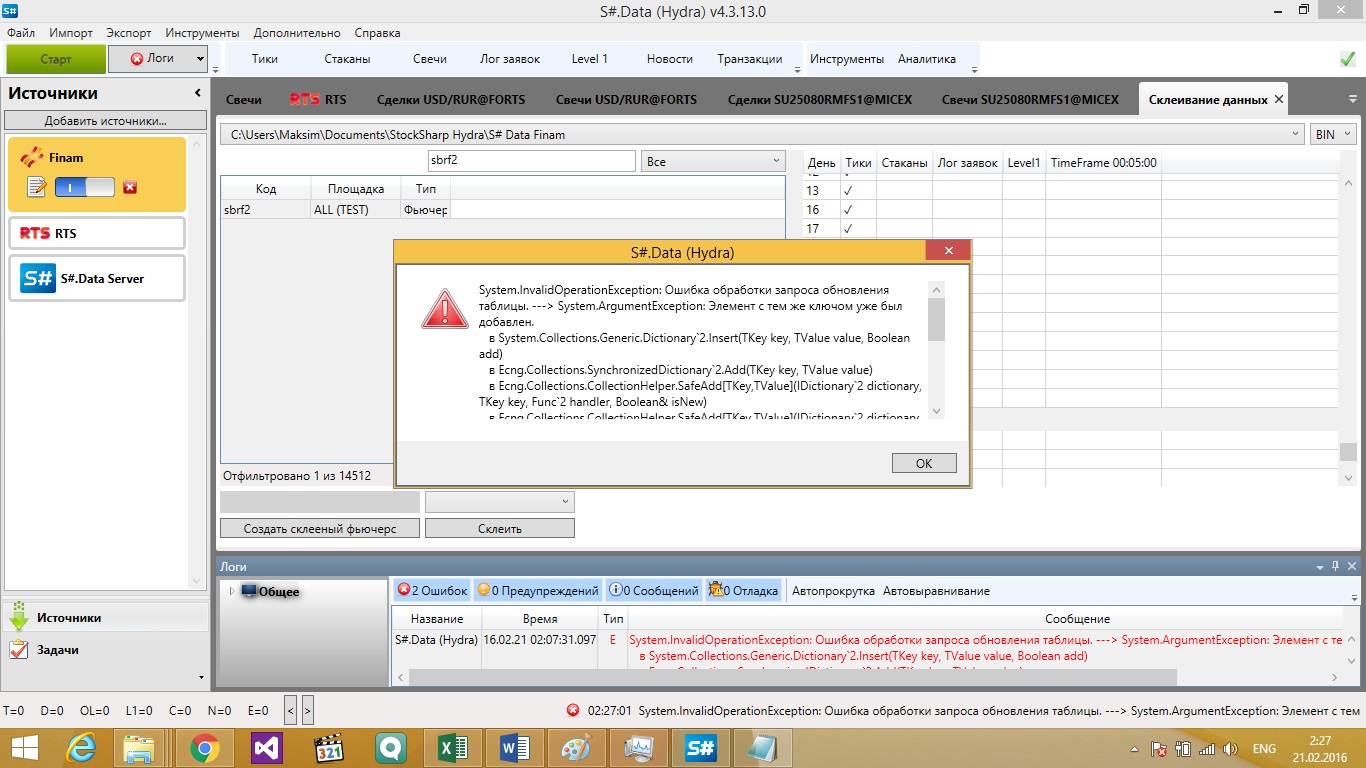Open the S#.Data Server source
This screenshot has width=1366, height=768.
tap(97, 278)
